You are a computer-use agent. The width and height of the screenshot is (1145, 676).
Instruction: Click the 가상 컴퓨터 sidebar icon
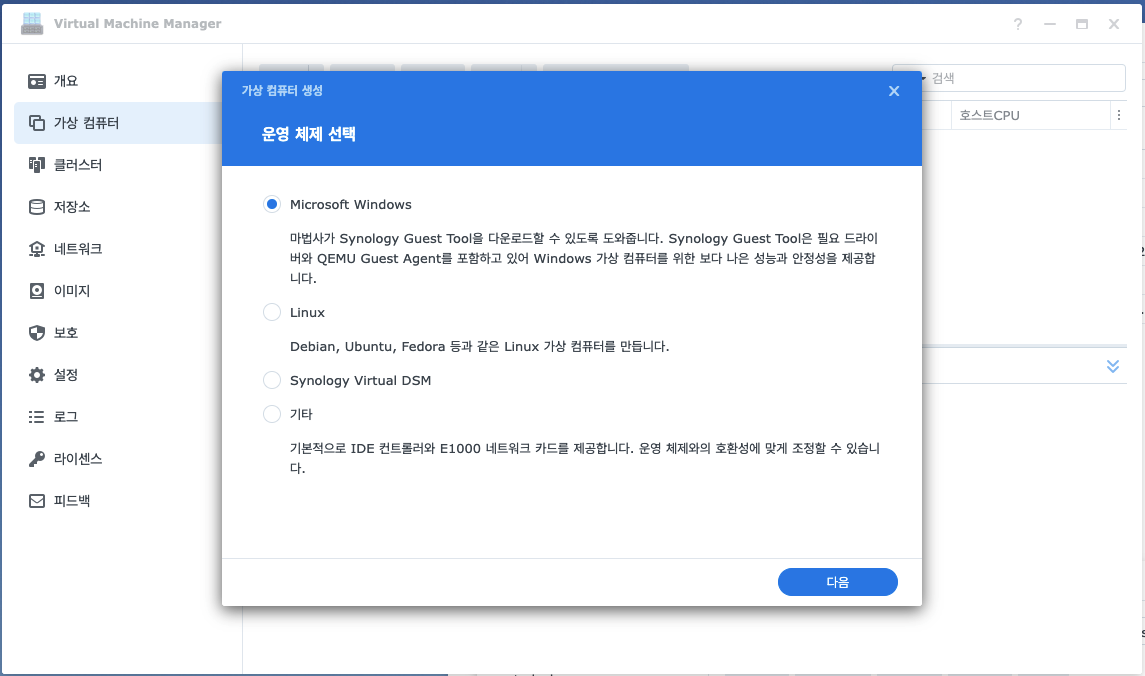point(37,123)
